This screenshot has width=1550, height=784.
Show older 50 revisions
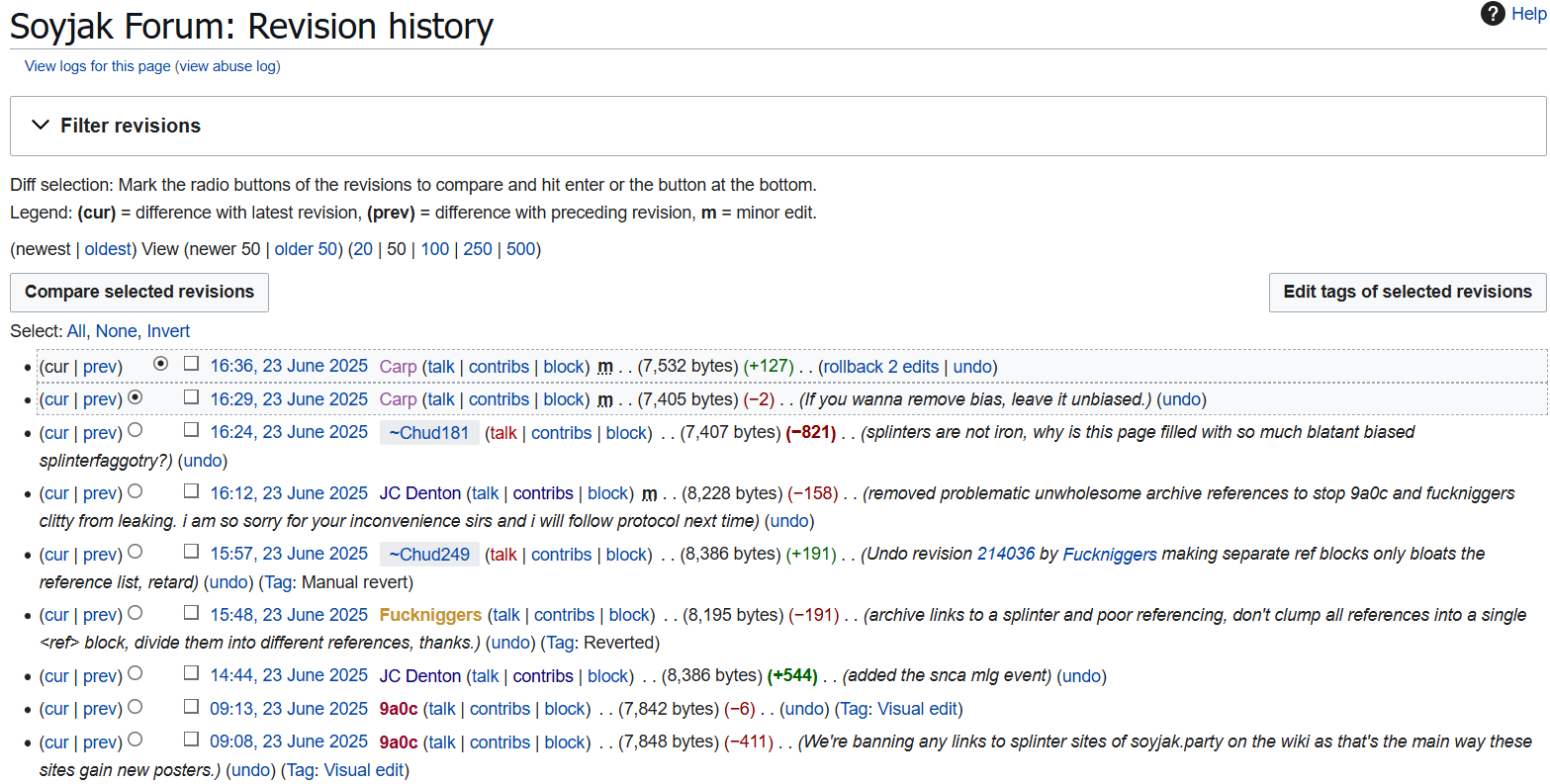(306, 249)
